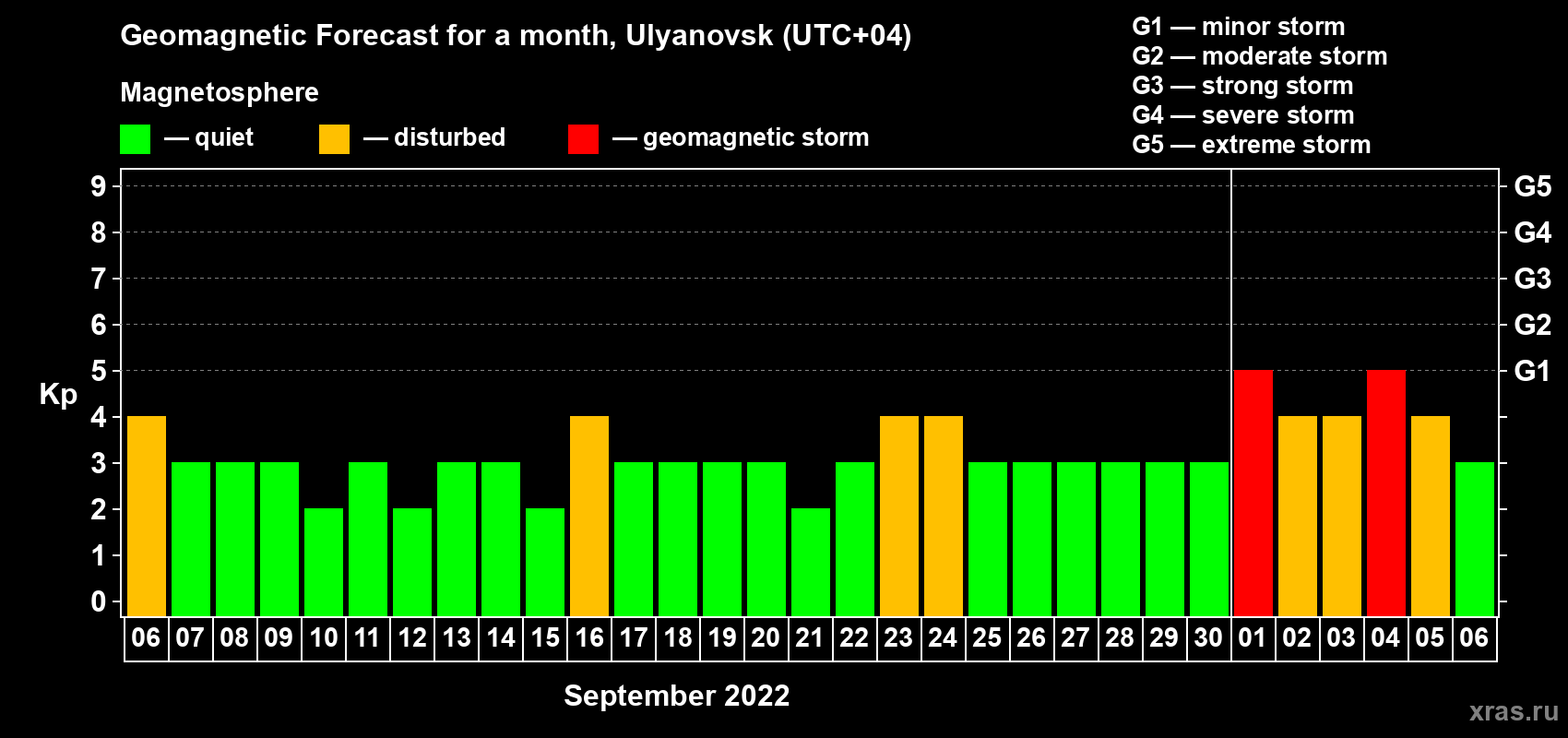Click the G1 storm level label
The width and height of the screenshot is (1568, 738).
coord(1532,371)
